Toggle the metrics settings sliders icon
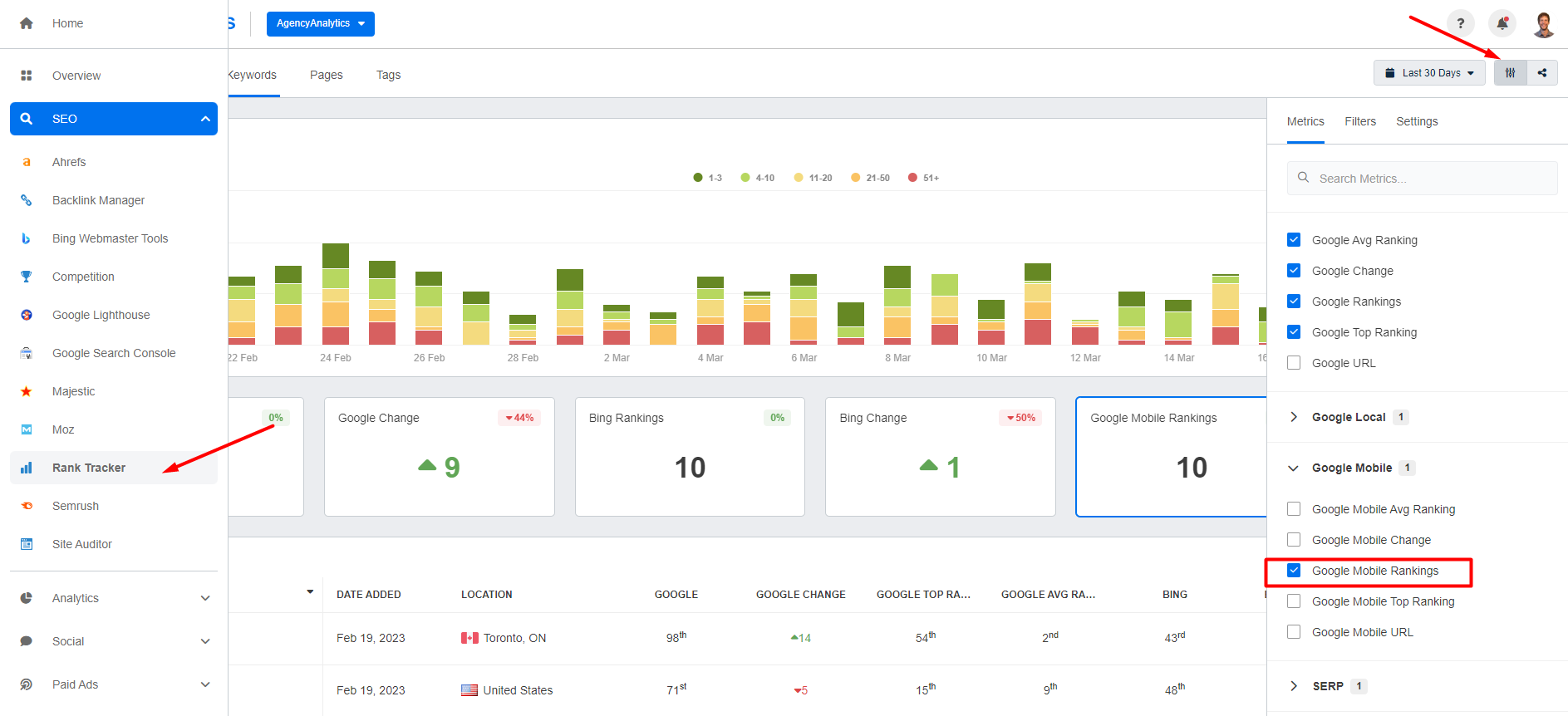The width and height of the screenshot is (1568, 716). (1510, 73)
